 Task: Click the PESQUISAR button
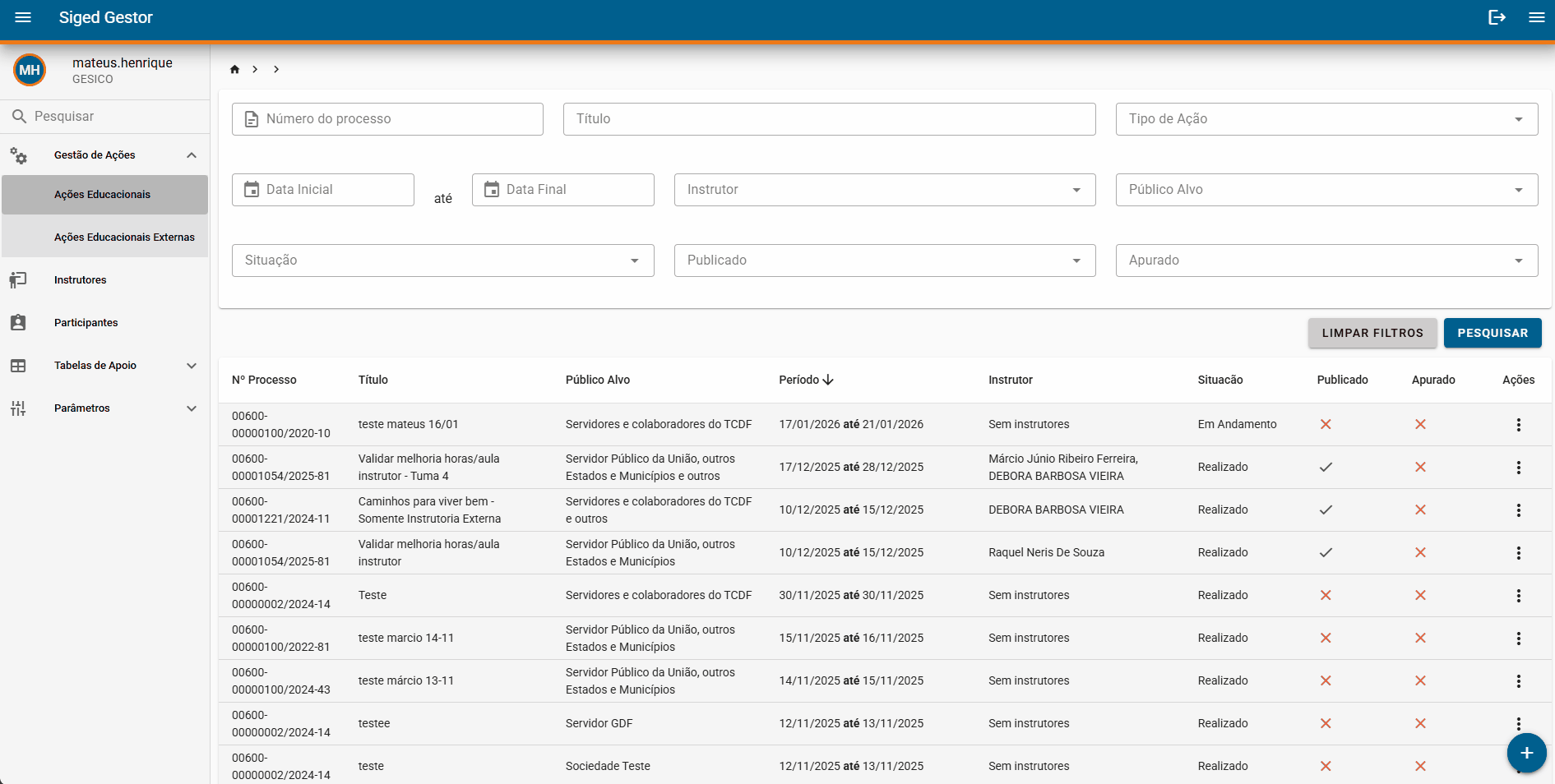click(1493, 333)
